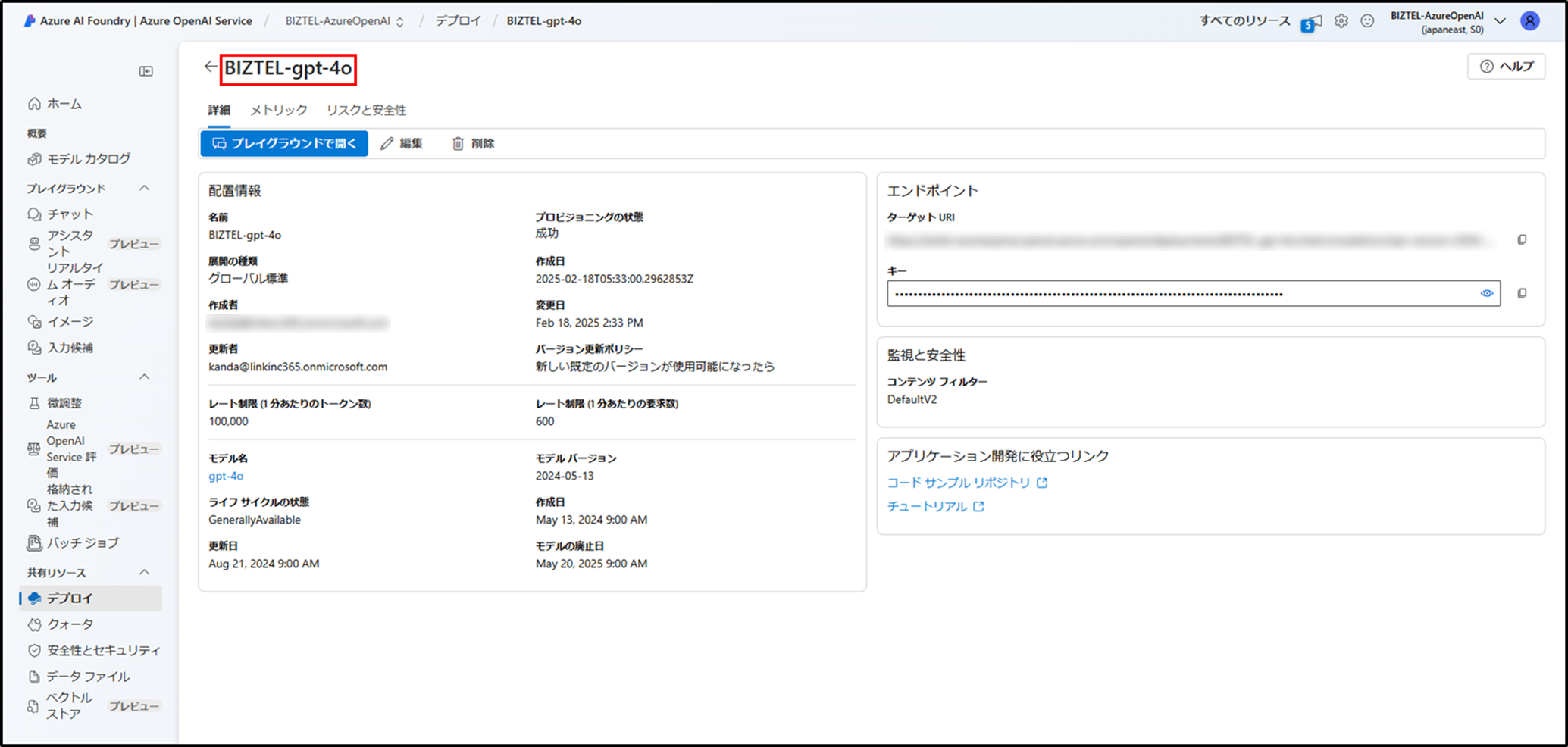
Task: Switch to the リスクと安全性 tab
Action: point(367,111)
